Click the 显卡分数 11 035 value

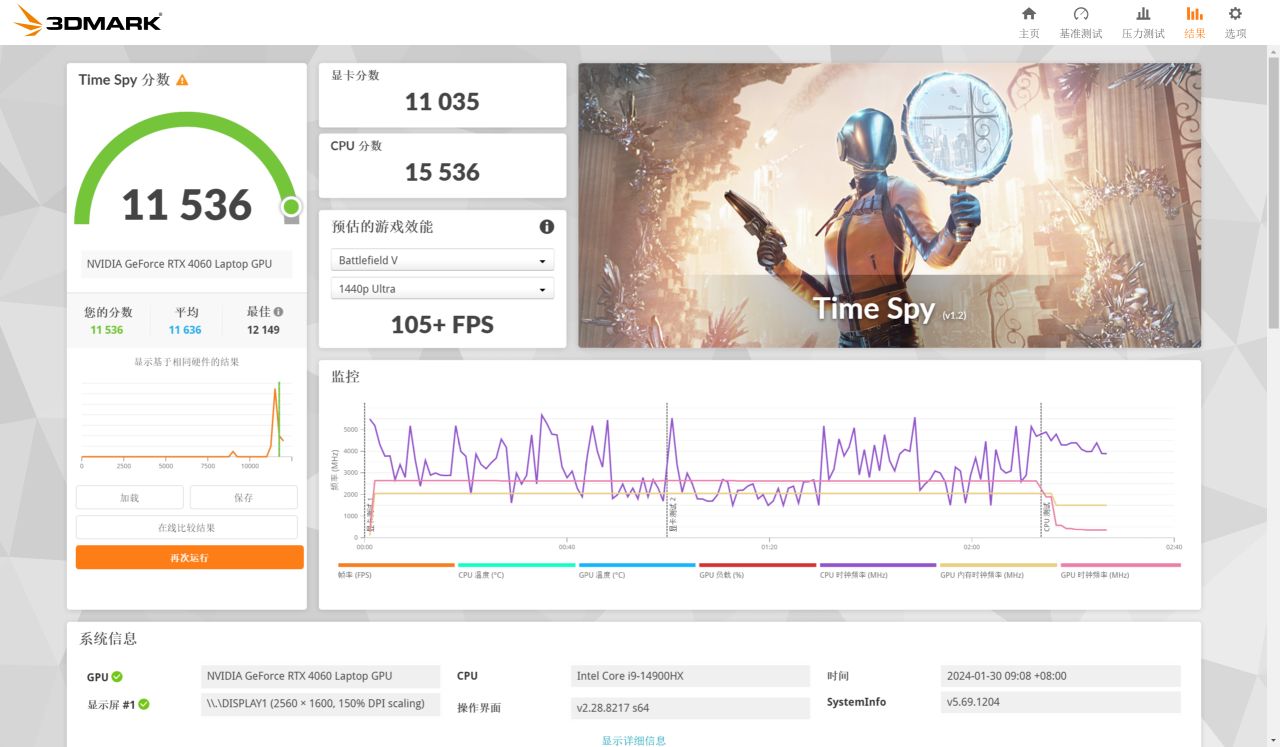(442, 101)
